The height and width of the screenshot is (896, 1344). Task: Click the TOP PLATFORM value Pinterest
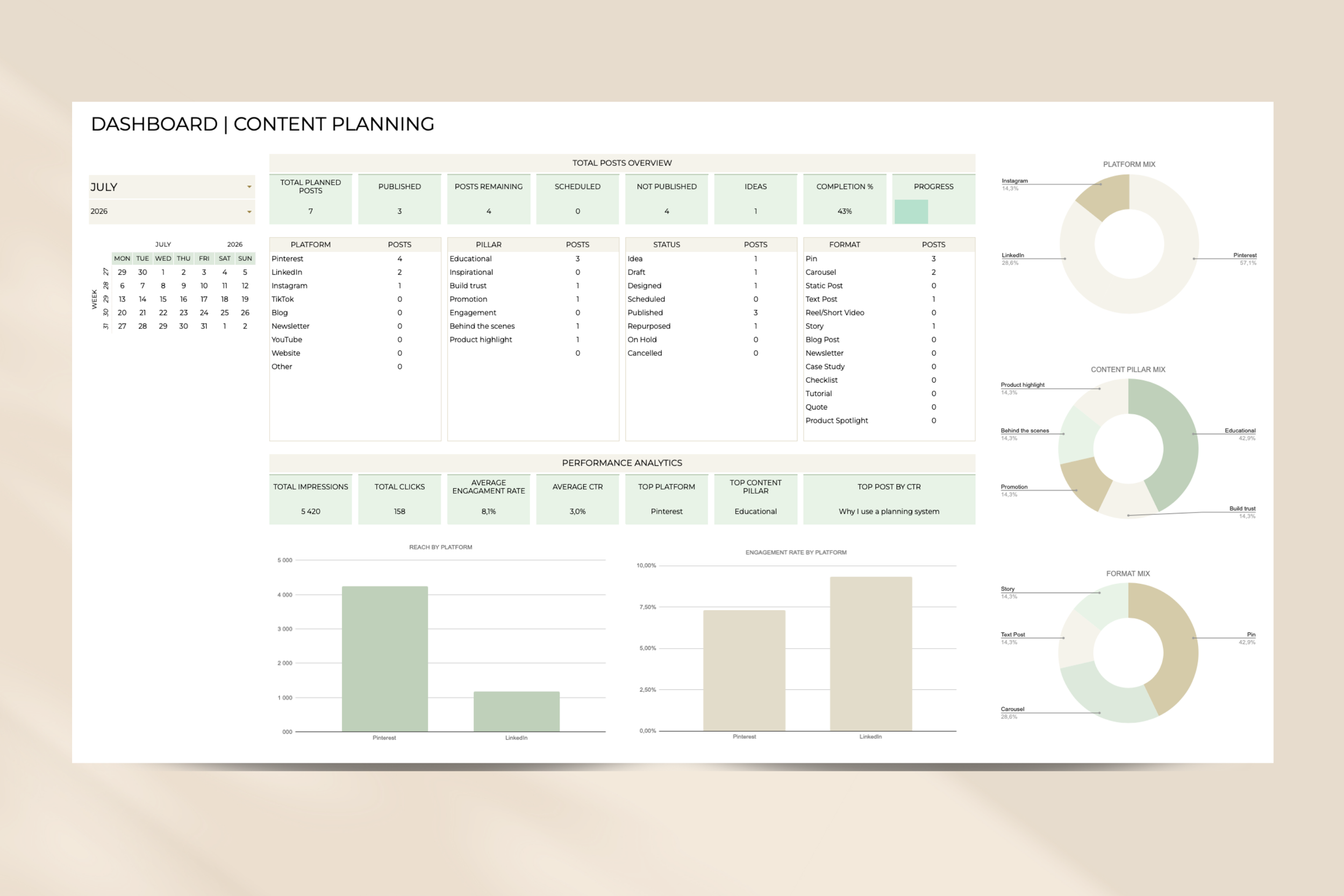pyautogui.click(x=666, y=512)
